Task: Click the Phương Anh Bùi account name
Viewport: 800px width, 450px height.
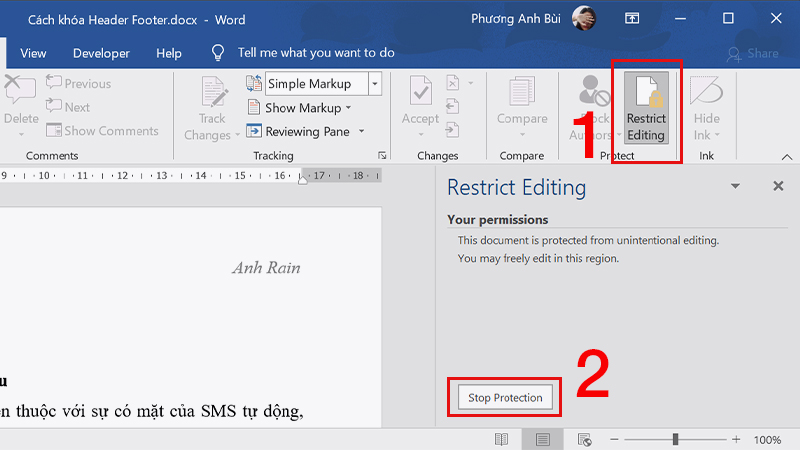Action: pos(515,19)
